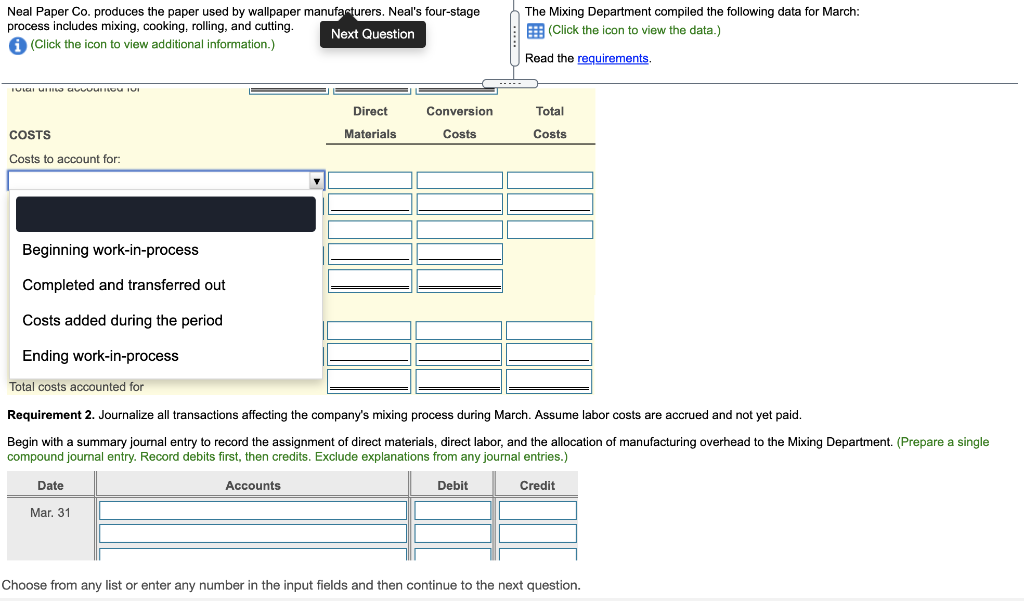Image resolution: width=1024 pixels, height=601 pixels.
Task: Click the top Credit entry box
Action: click(537, 510)
